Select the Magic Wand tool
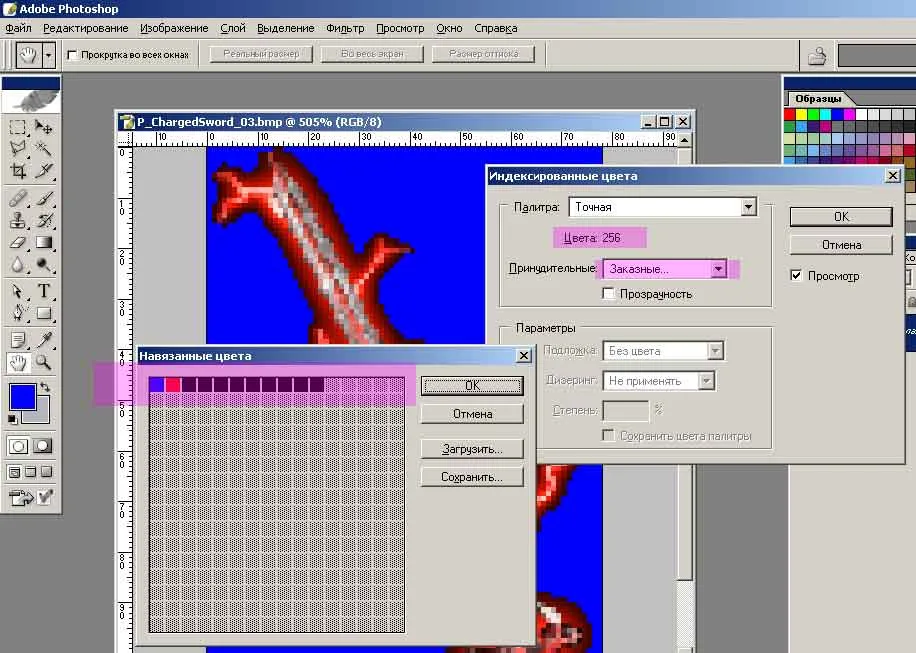The image size is (916, 653). (x=44, y=148)
